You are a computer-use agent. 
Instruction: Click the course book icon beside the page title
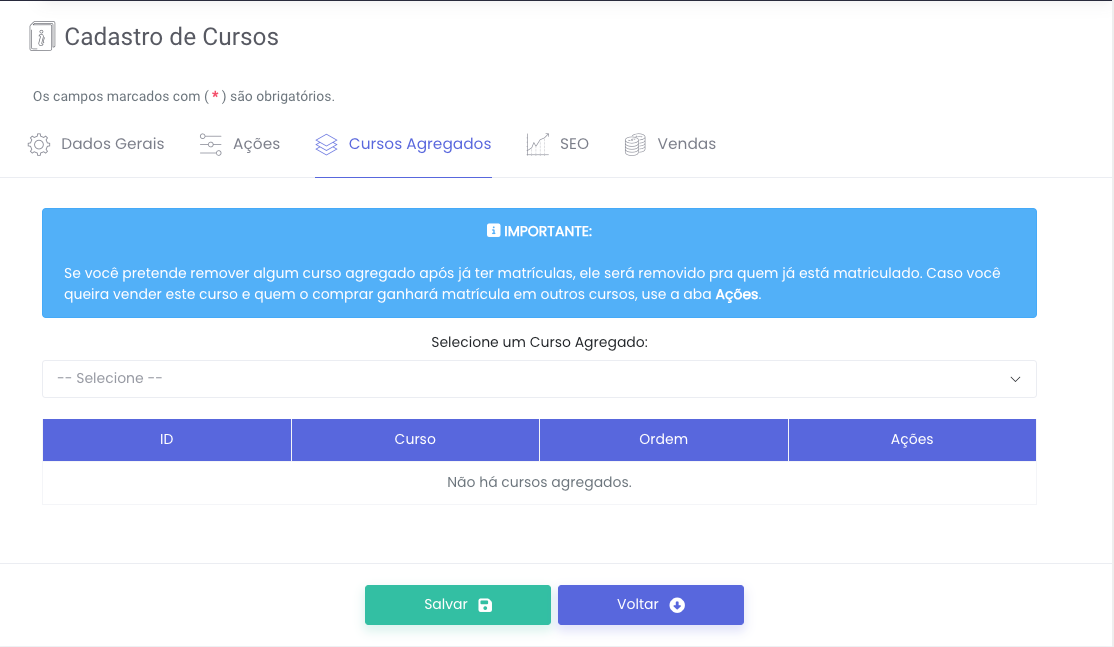coord(40,37)
